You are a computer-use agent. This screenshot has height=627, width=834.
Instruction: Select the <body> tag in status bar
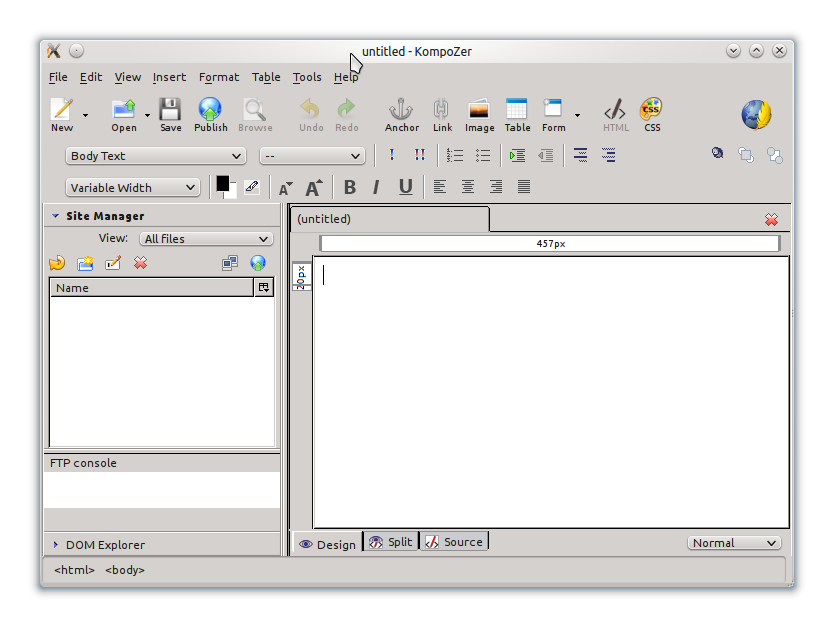[x=124, y=570]
